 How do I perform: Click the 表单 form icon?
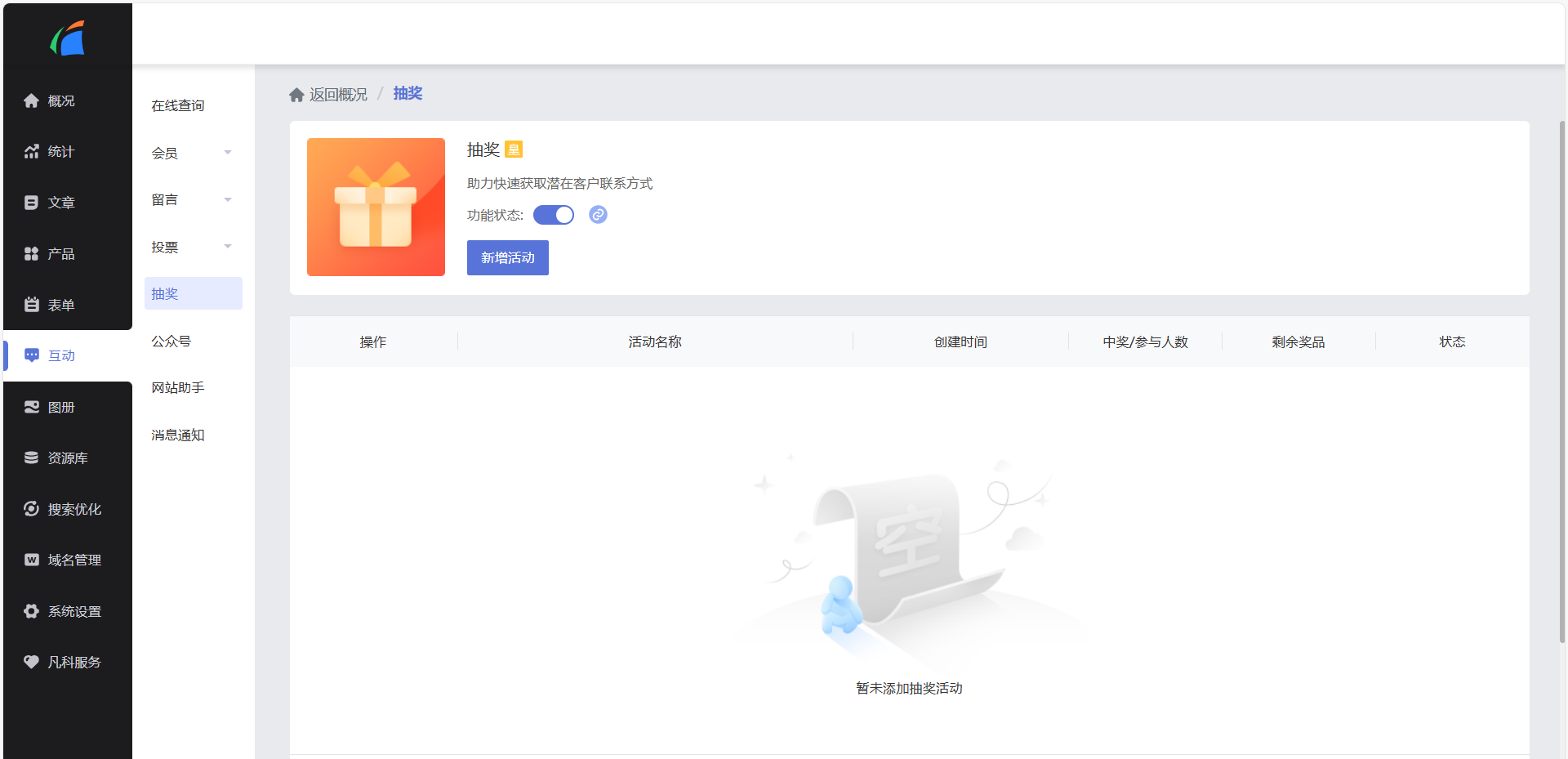[31, 305]
